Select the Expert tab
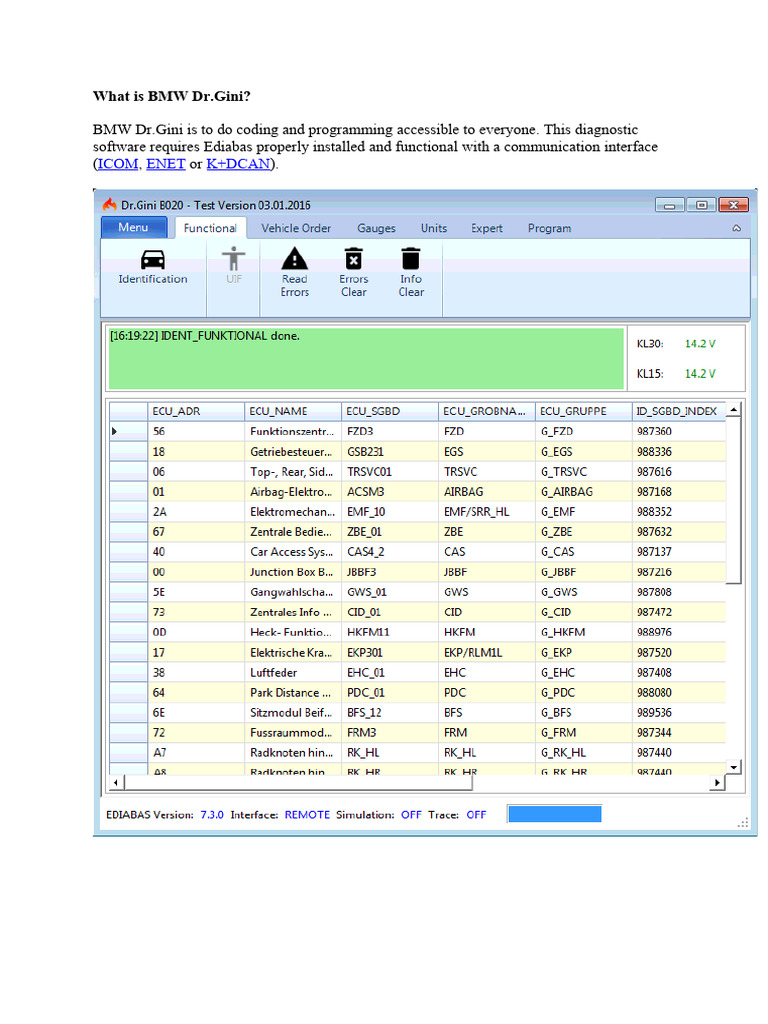Image resolution: width=768 pixels, height=1024 pixels. click(x=487, y=228)
